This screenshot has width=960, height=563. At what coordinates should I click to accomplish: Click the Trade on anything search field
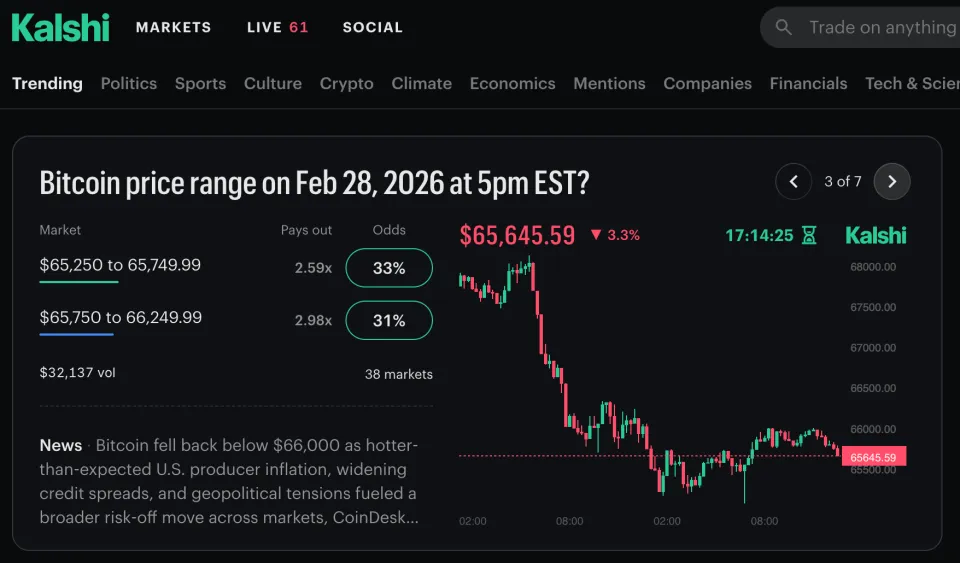tap(880, 27)
